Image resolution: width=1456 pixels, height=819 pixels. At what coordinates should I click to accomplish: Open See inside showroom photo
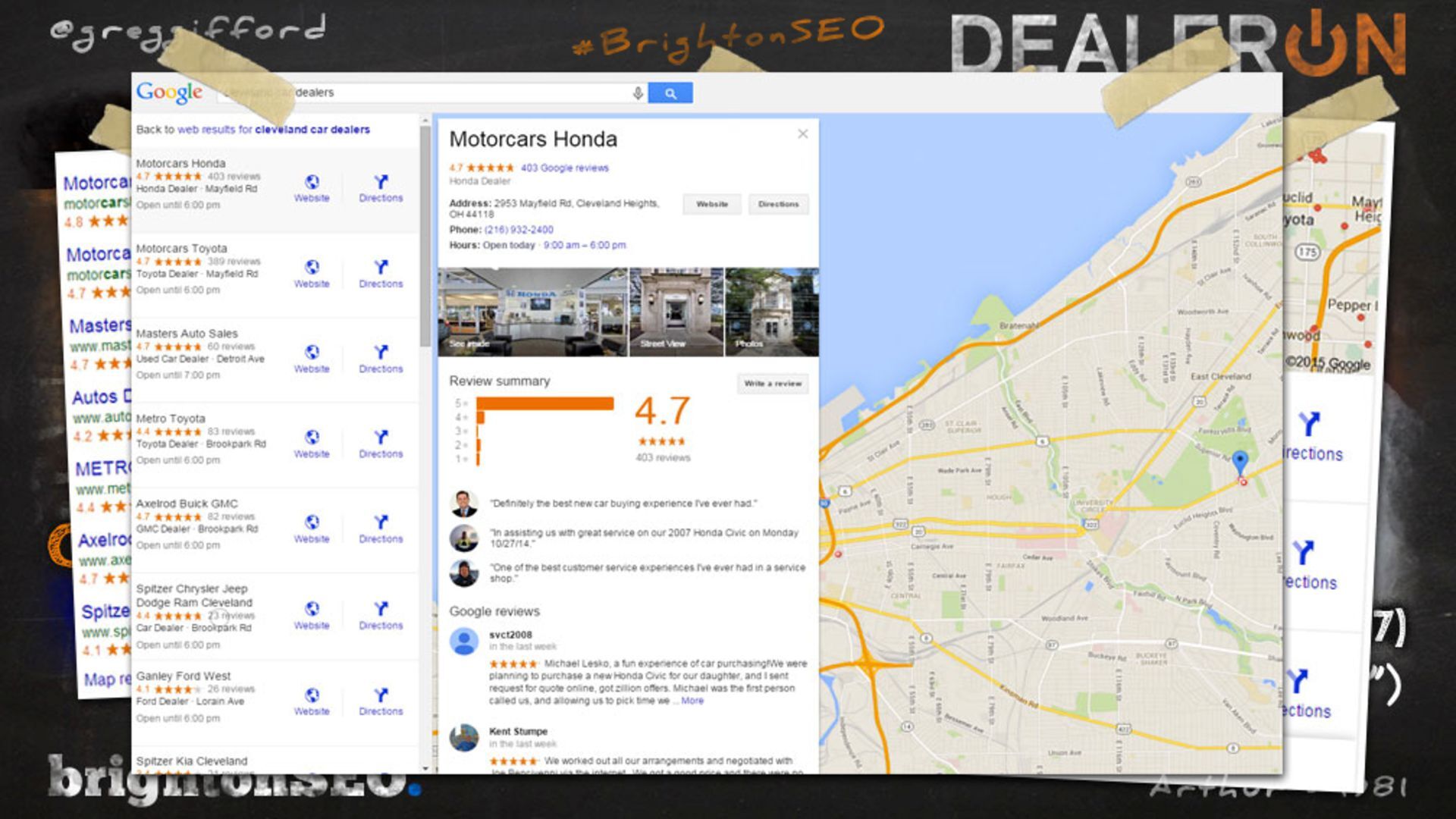coord(533,312)
